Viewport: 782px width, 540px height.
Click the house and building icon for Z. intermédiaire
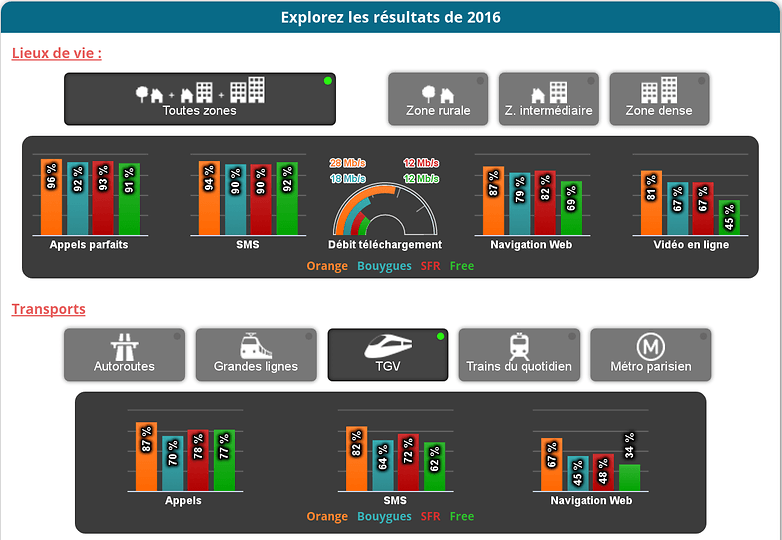pyautogui.click(x=549, y=92)
